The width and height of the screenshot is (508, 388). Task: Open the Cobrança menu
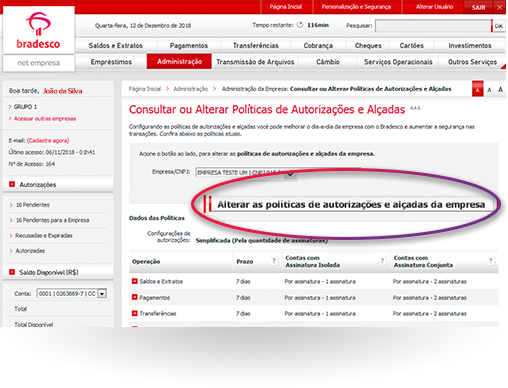(x=318, y=46)
